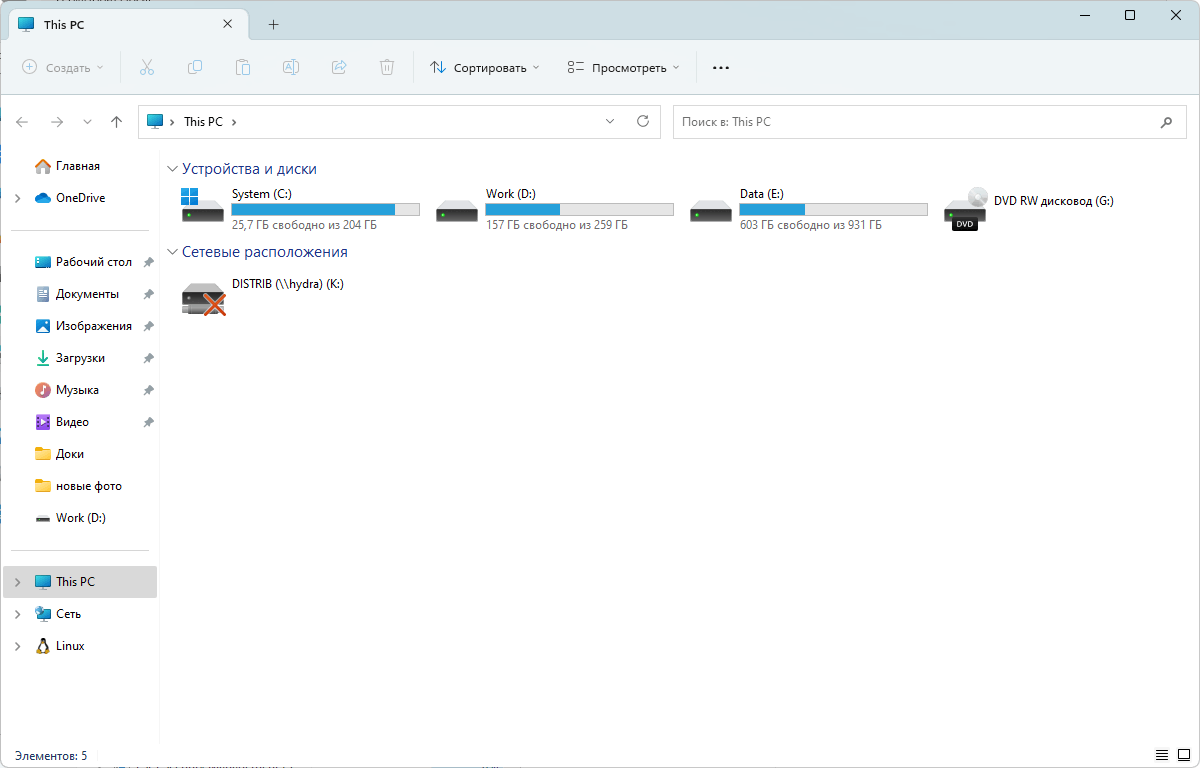This screenshot has height=768, width=1200.
Task: Refresh the current location
Action: click(x=643, y=122)
